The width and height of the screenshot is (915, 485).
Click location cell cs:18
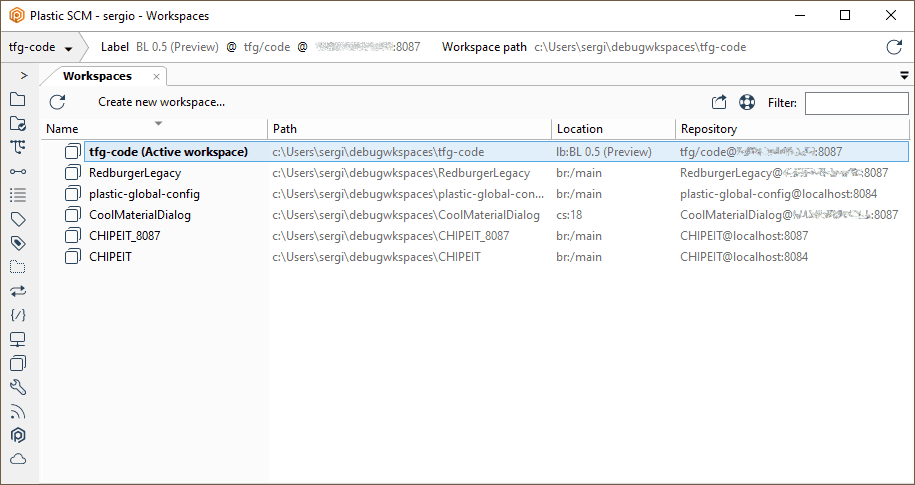click(569, 215)
